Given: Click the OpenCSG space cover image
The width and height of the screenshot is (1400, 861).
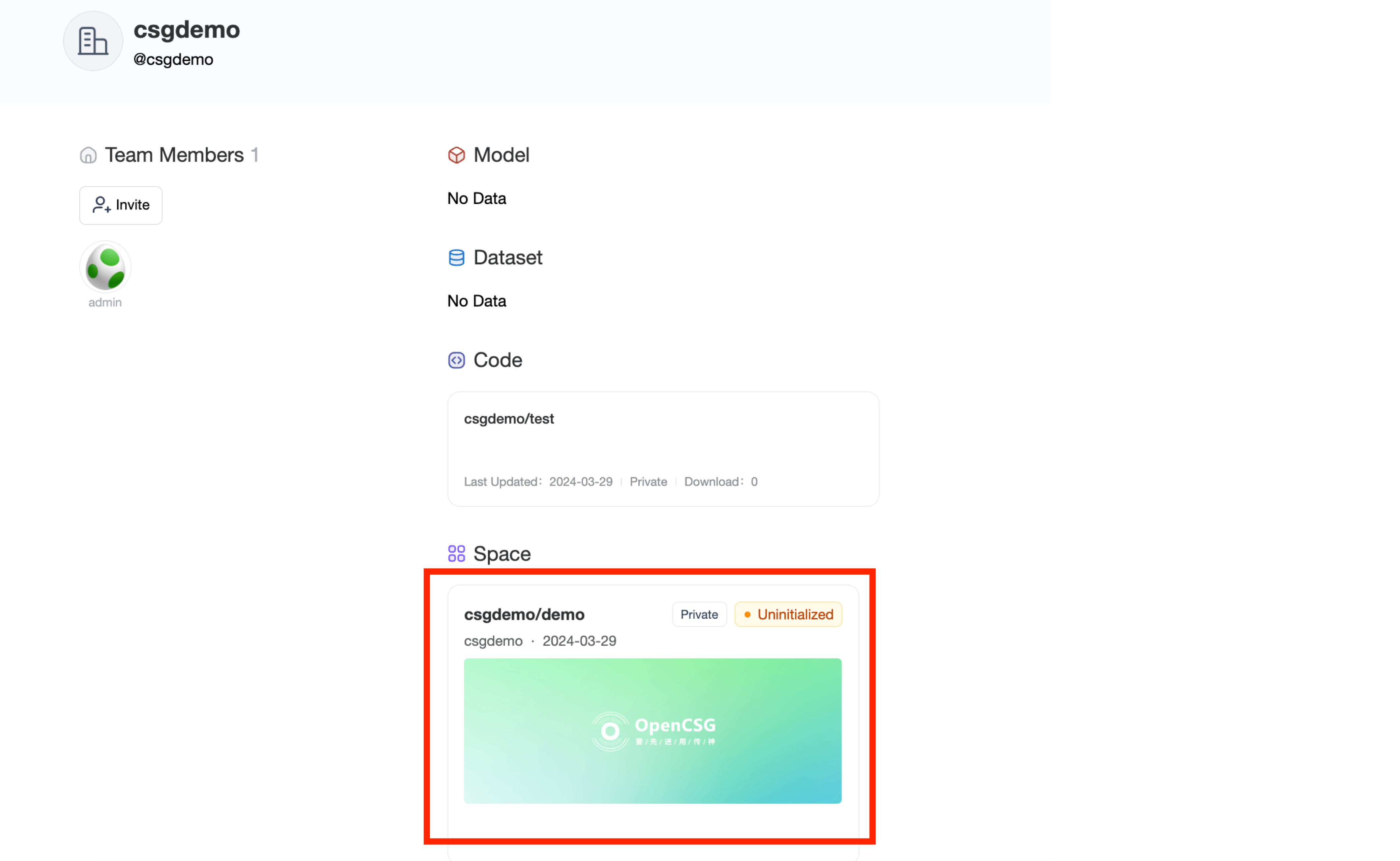Looking at the screenshot, I should pyautogui.click(x=652, y=731).
